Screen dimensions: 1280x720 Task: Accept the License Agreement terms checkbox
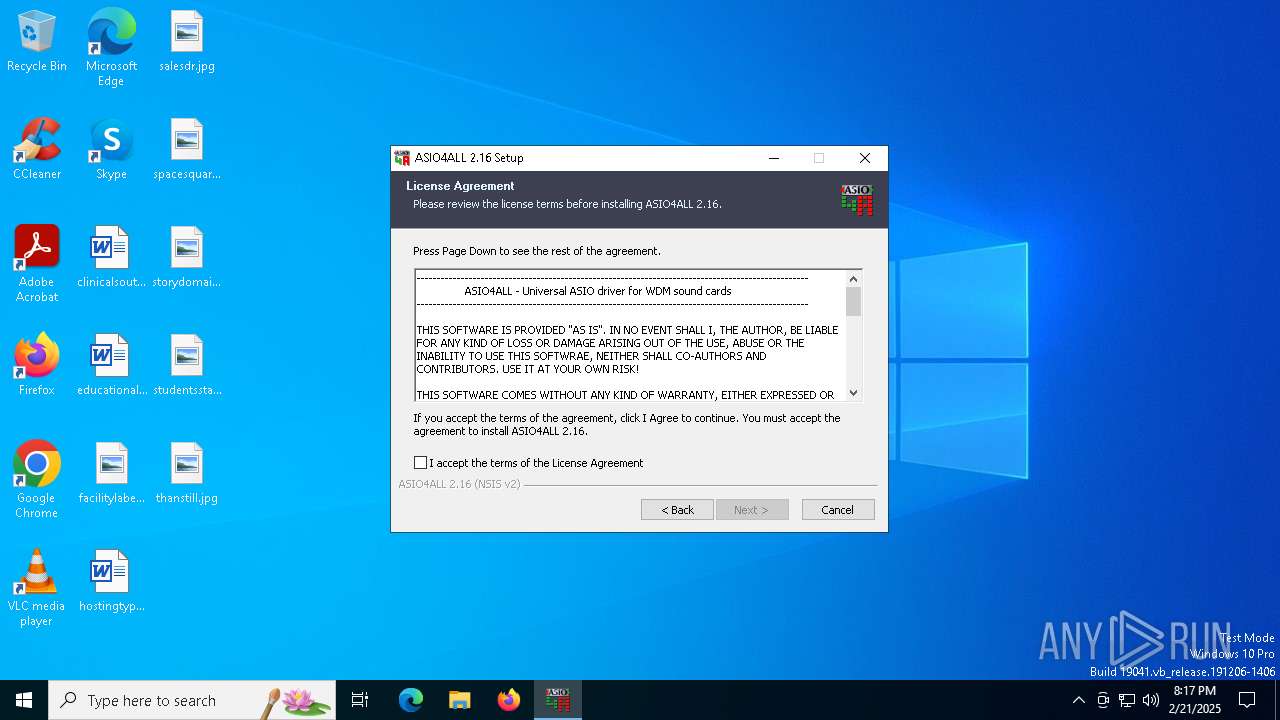tap(420, 463)
